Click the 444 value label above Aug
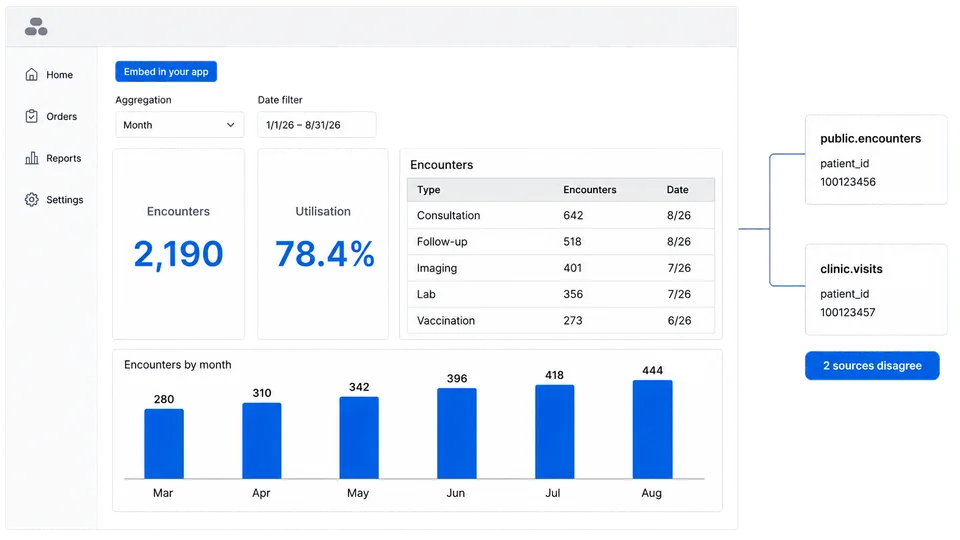The height and width of the screenshot is (540, 960). 653,370
